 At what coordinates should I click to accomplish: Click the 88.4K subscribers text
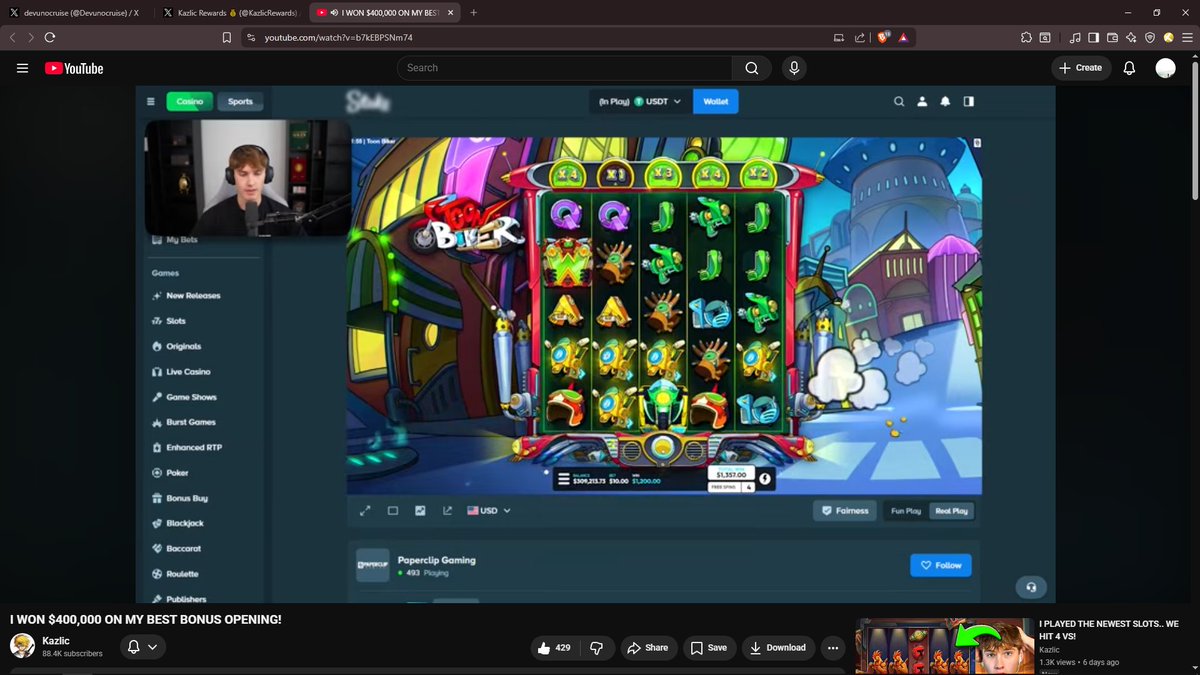pyautogui.click(x=72, y=654)
